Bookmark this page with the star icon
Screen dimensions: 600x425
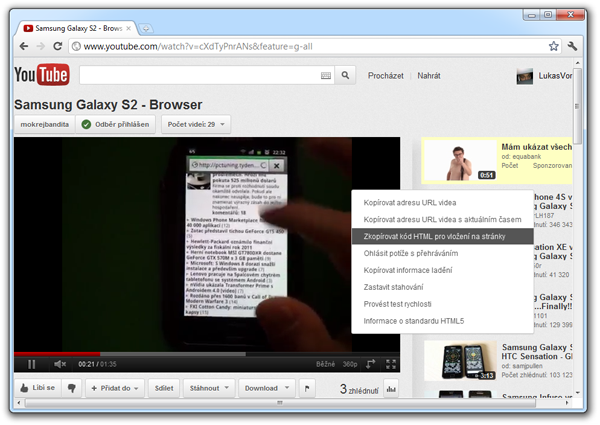tap(553, 46)
